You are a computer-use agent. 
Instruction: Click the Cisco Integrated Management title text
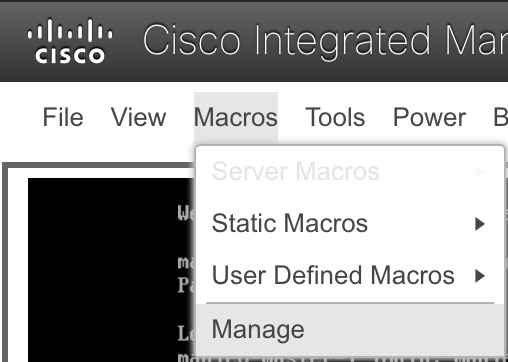[x=325, y=41]
